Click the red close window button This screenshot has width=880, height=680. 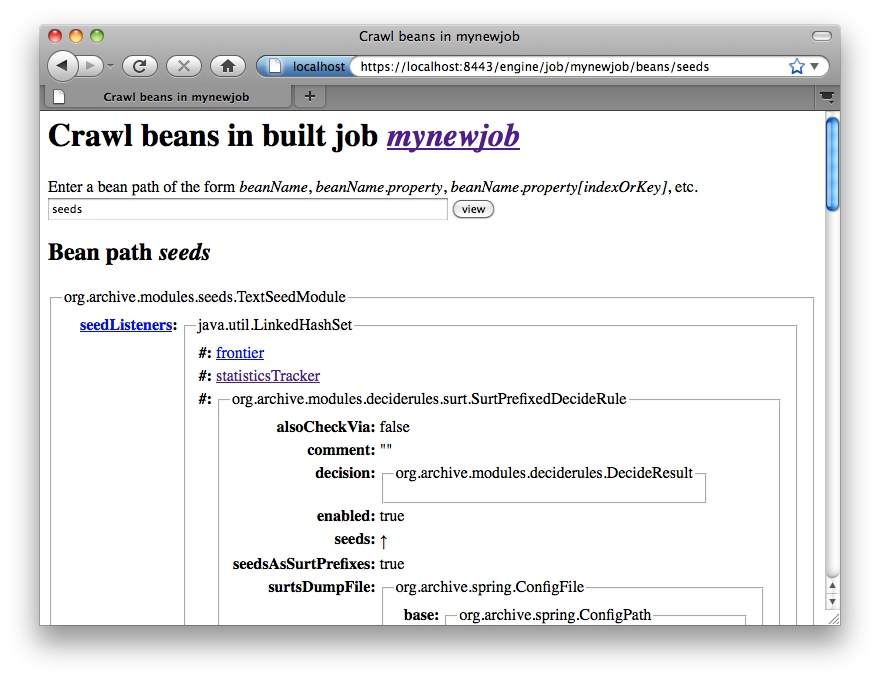coord(54,36)
